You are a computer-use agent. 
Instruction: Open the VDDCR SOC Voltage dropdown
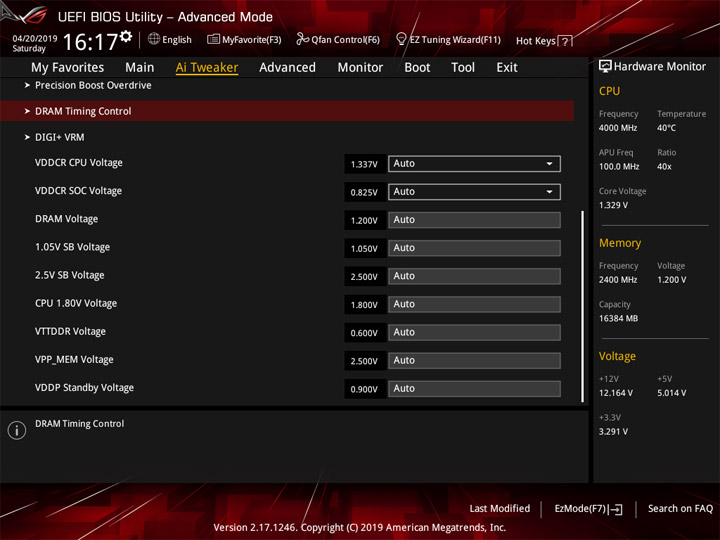pyautogui.click(x=474, y=192)
